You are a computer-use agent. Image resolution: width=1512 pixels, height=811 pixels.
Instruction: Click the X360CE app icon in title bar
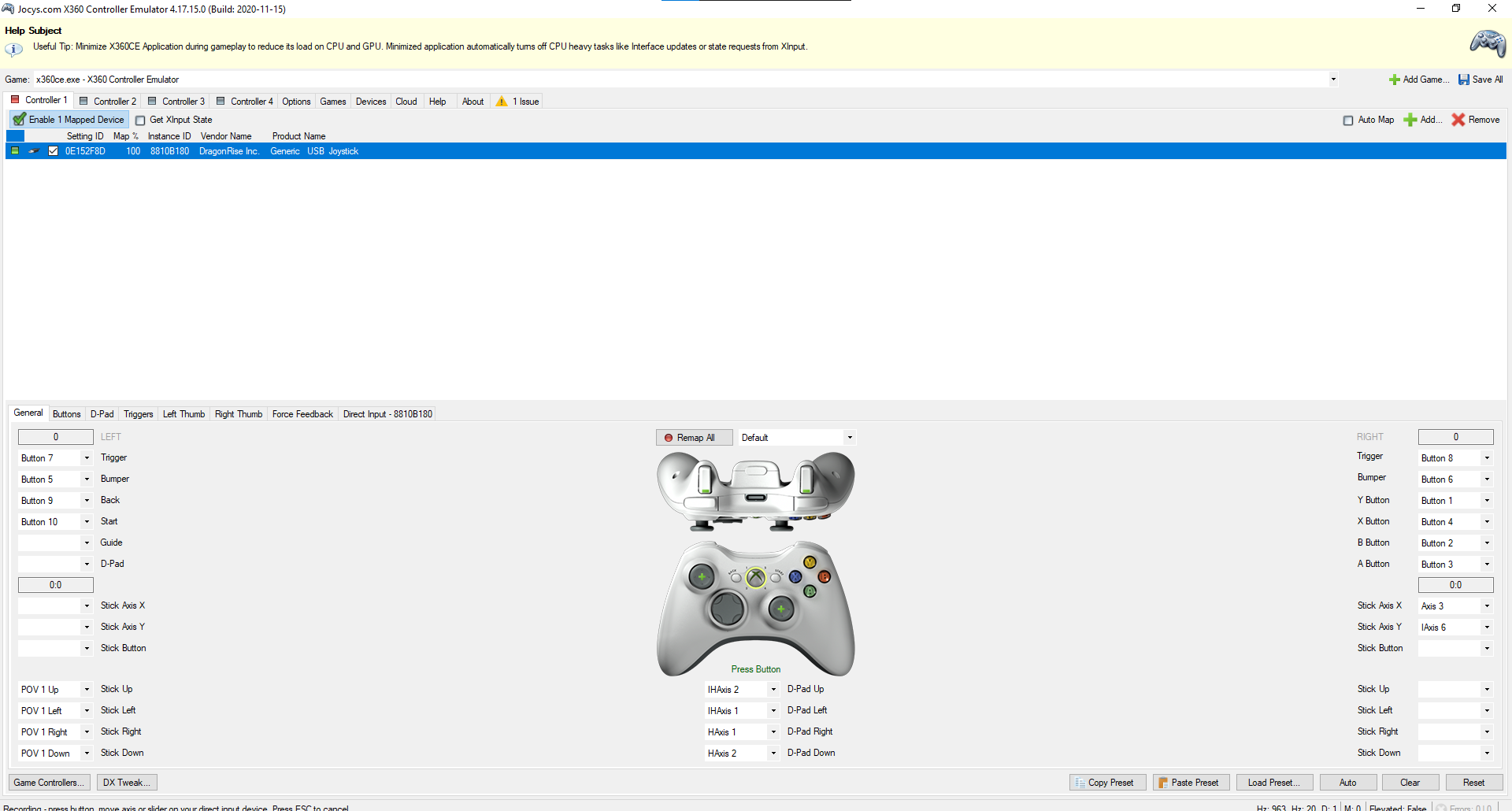[8, 9]
